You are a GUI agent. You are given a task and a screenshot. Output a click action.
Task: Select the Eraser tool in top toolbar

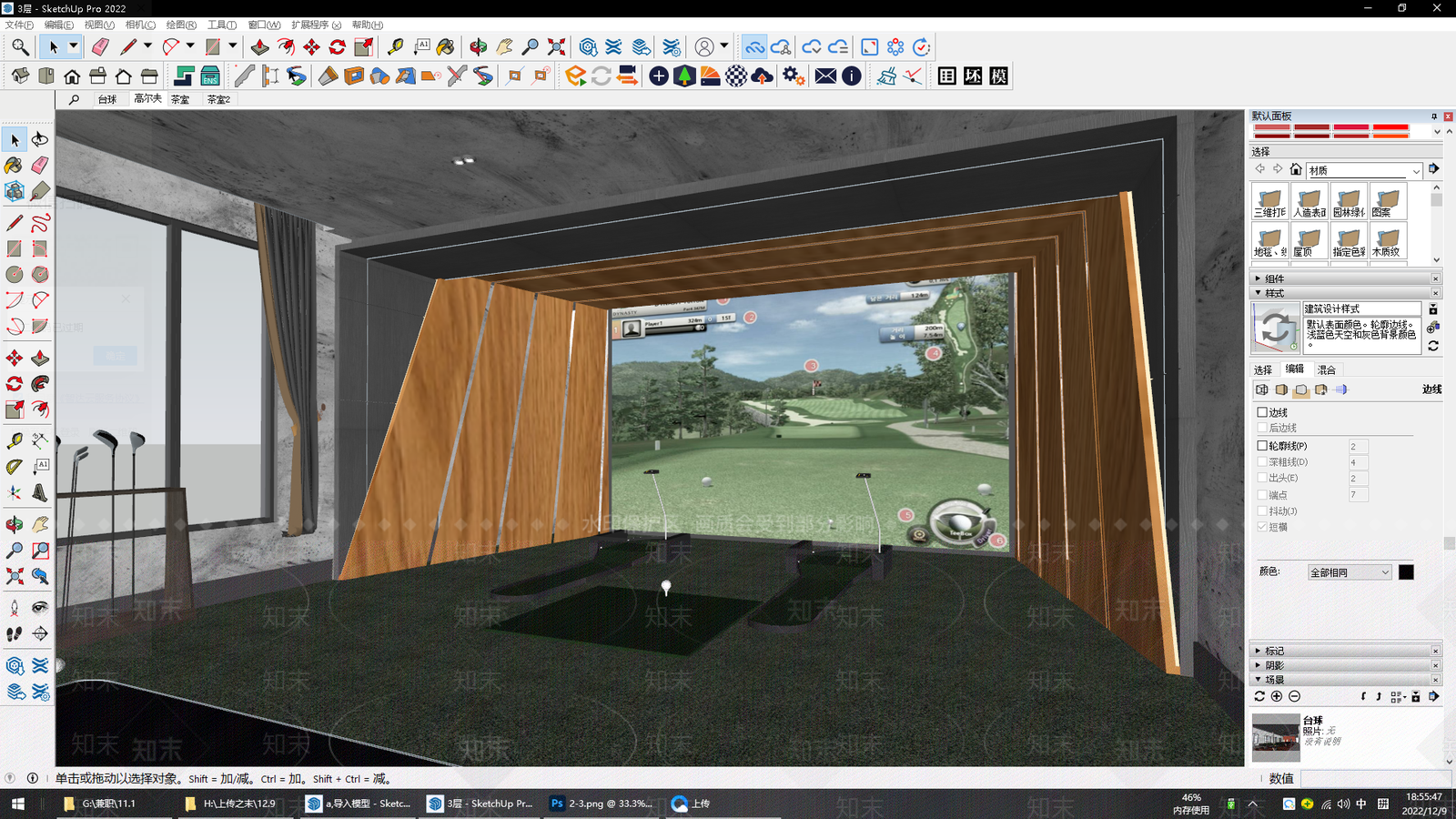point(100,46)
